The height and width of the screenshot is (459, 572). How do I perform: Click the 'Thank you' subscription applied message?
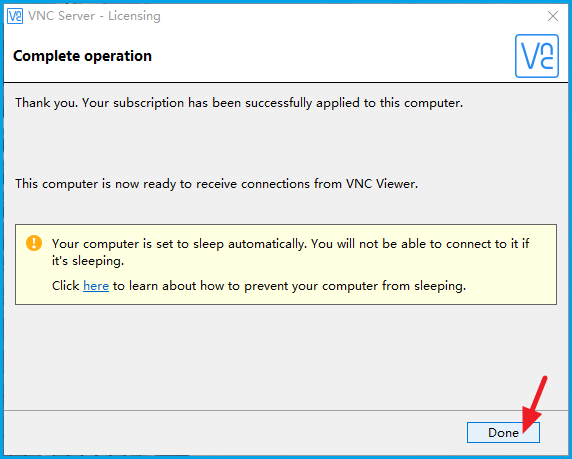(x=239, y=103)
